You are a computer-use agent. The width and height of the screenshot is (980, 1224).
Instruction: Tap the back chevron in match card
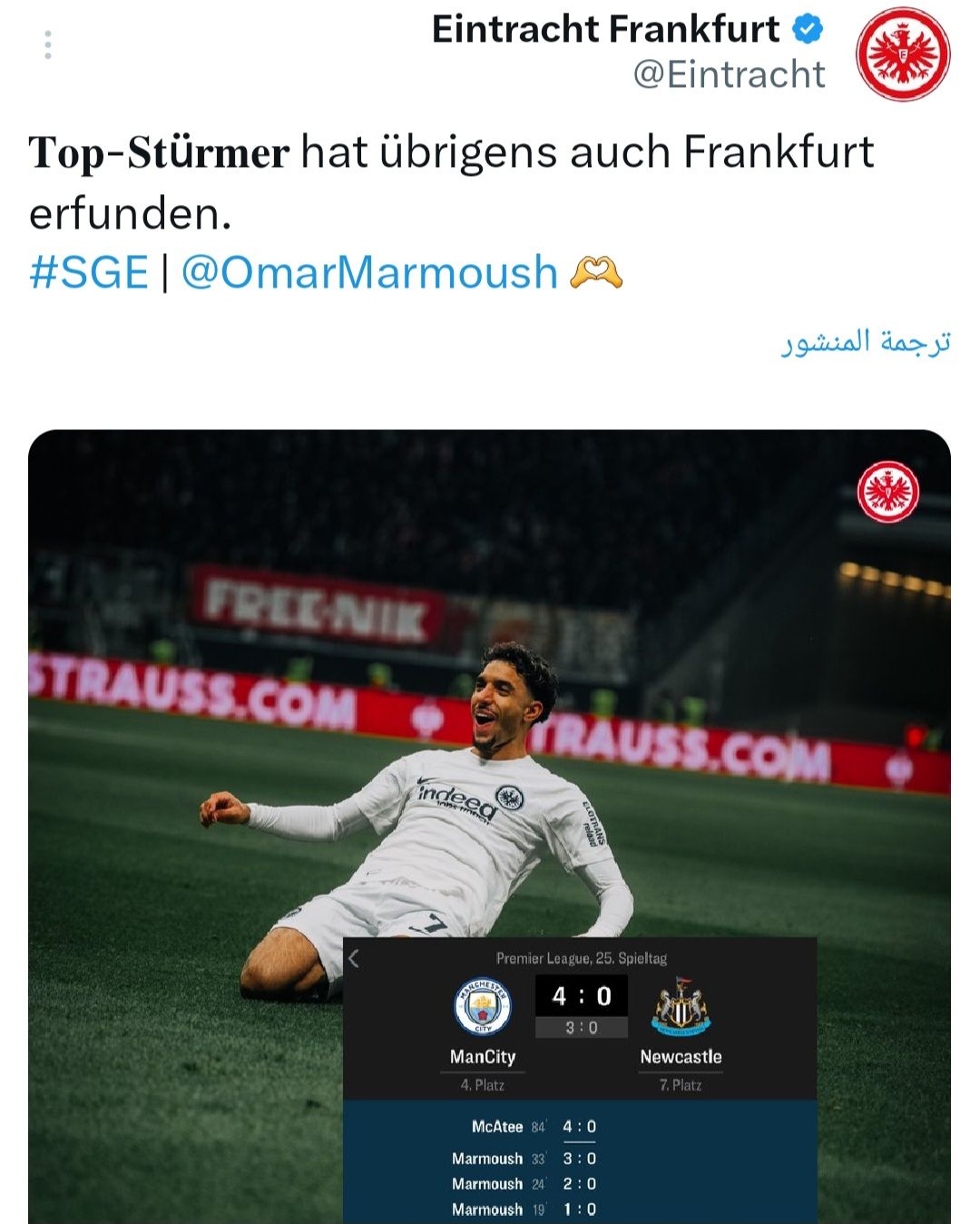click(x=354, y=958)
